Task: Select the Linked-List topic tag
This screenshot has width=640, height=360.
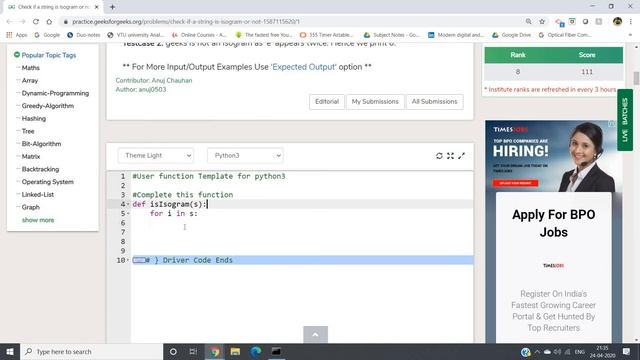Action: pos(38,194)
